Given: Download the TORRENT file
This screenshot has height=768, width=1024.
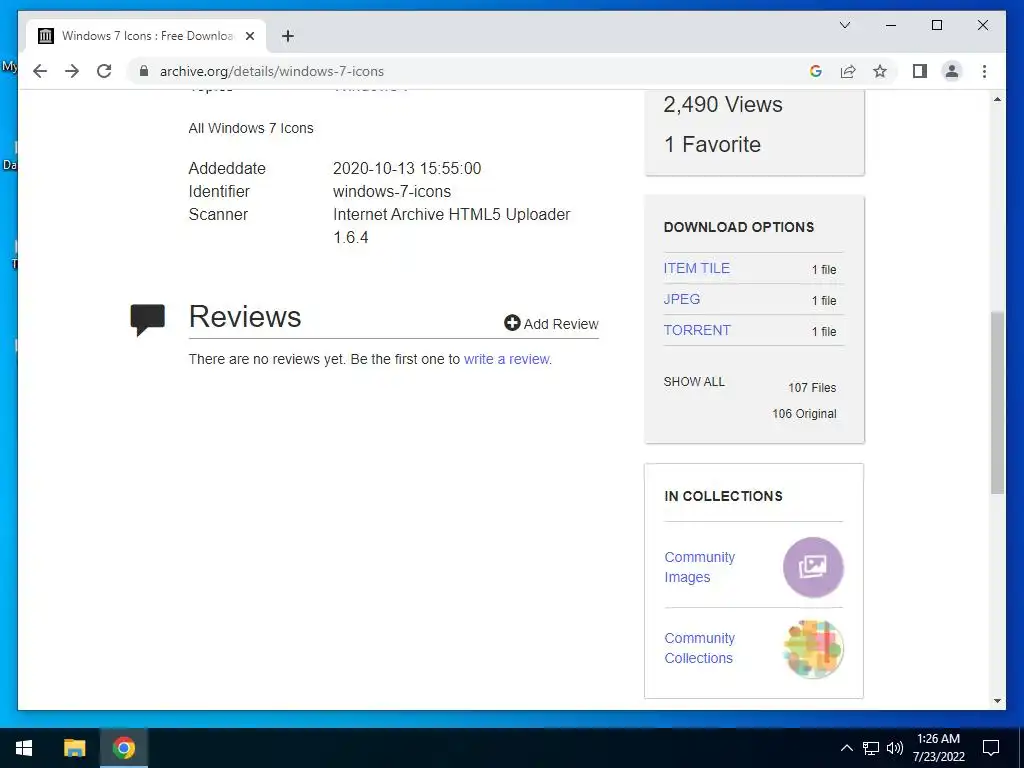Looking at the screenshot, I should point(696,330).
